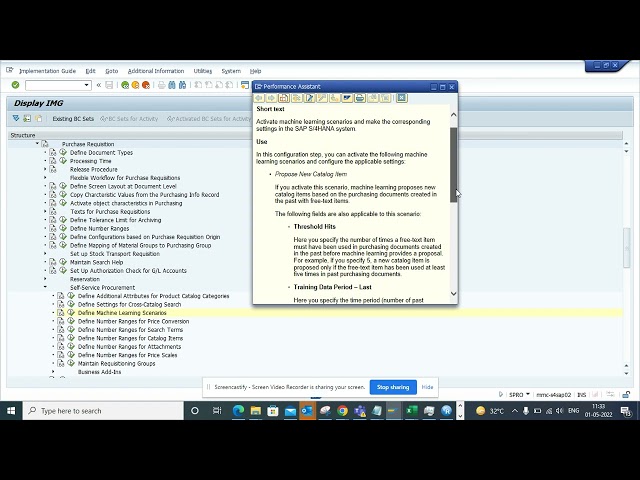
Task: Open the Implementation Guide menu
Action: [47, 71]
